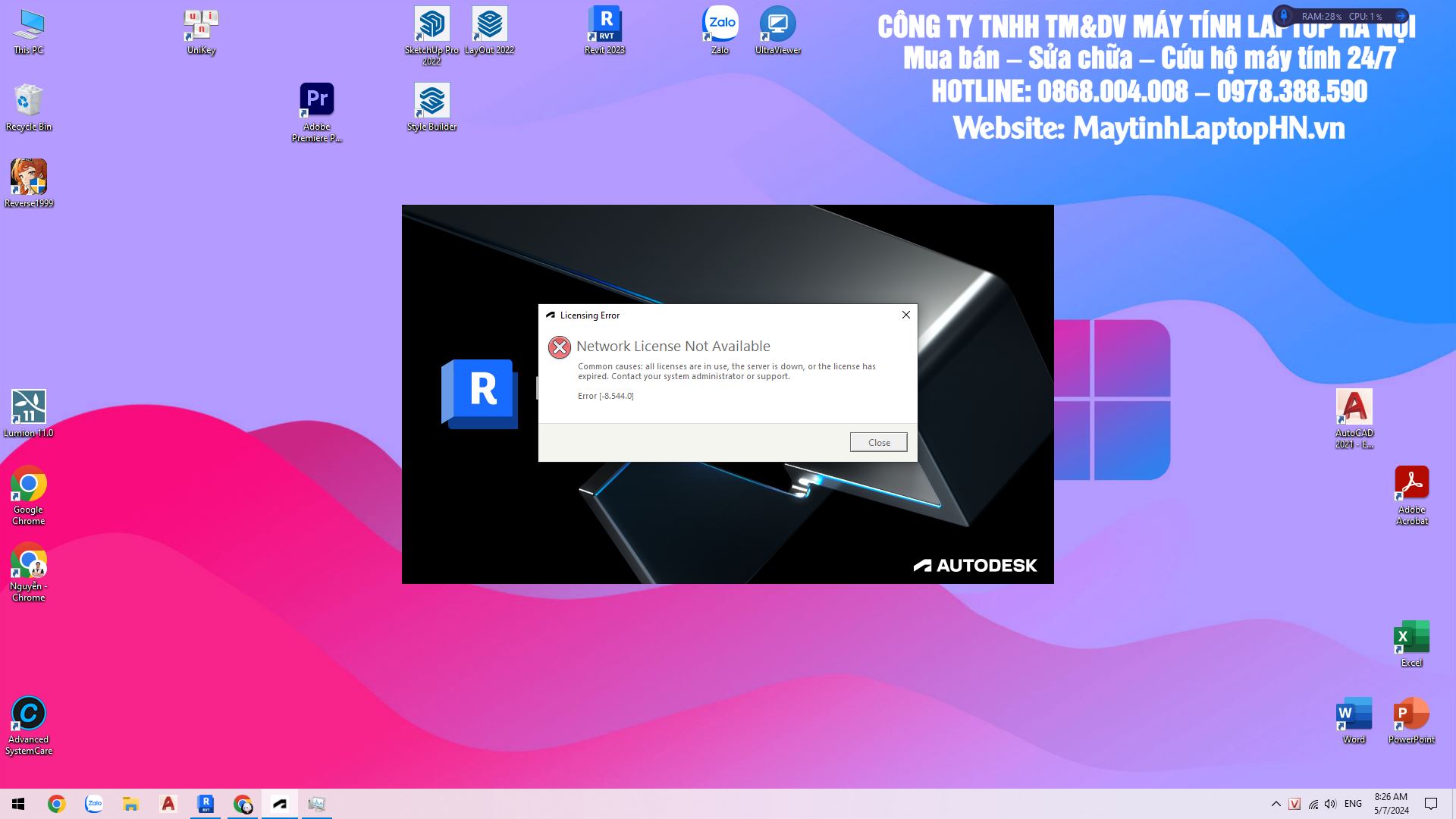Click the ENG language indicator
1456x819 pixels.
pos(1353,804)
